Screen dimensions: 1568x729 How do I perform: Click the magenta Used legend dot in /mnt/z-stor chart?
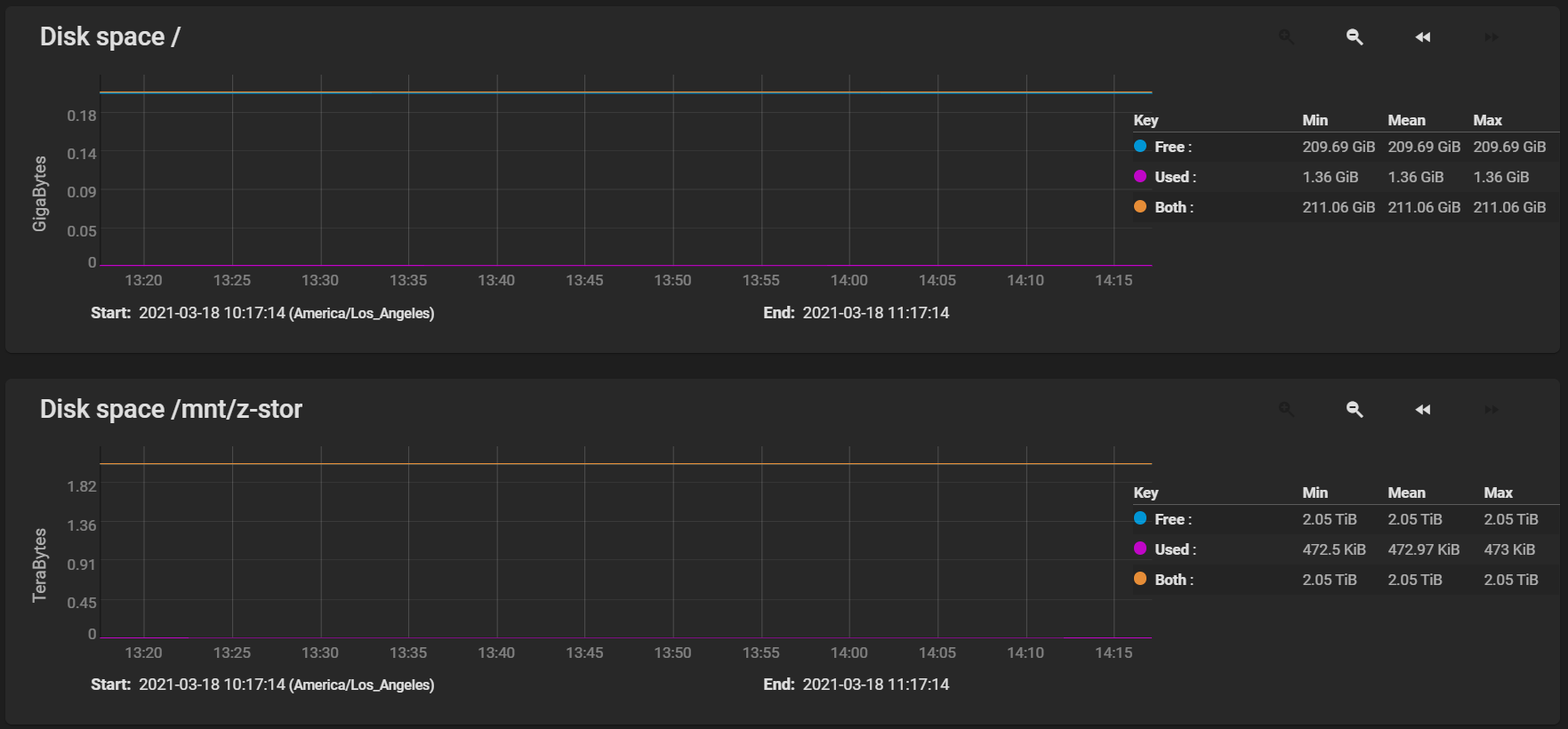[1140, 549]
